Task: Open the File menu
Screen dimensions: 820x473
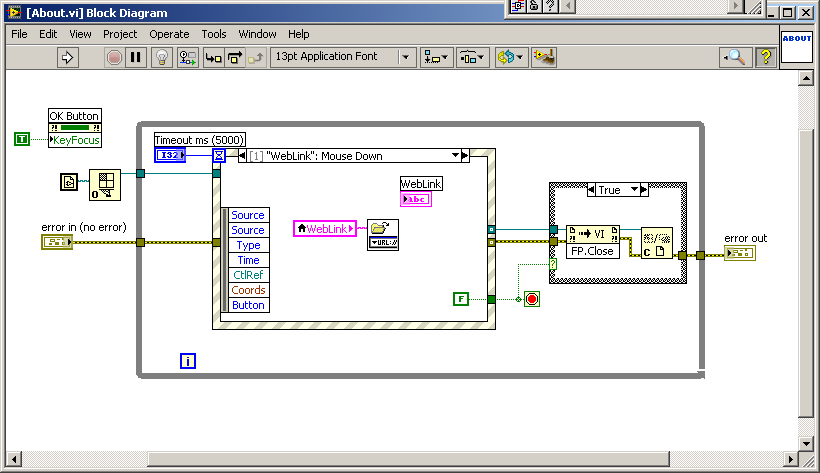Action: pyautogui.click(x=19, y=34)
